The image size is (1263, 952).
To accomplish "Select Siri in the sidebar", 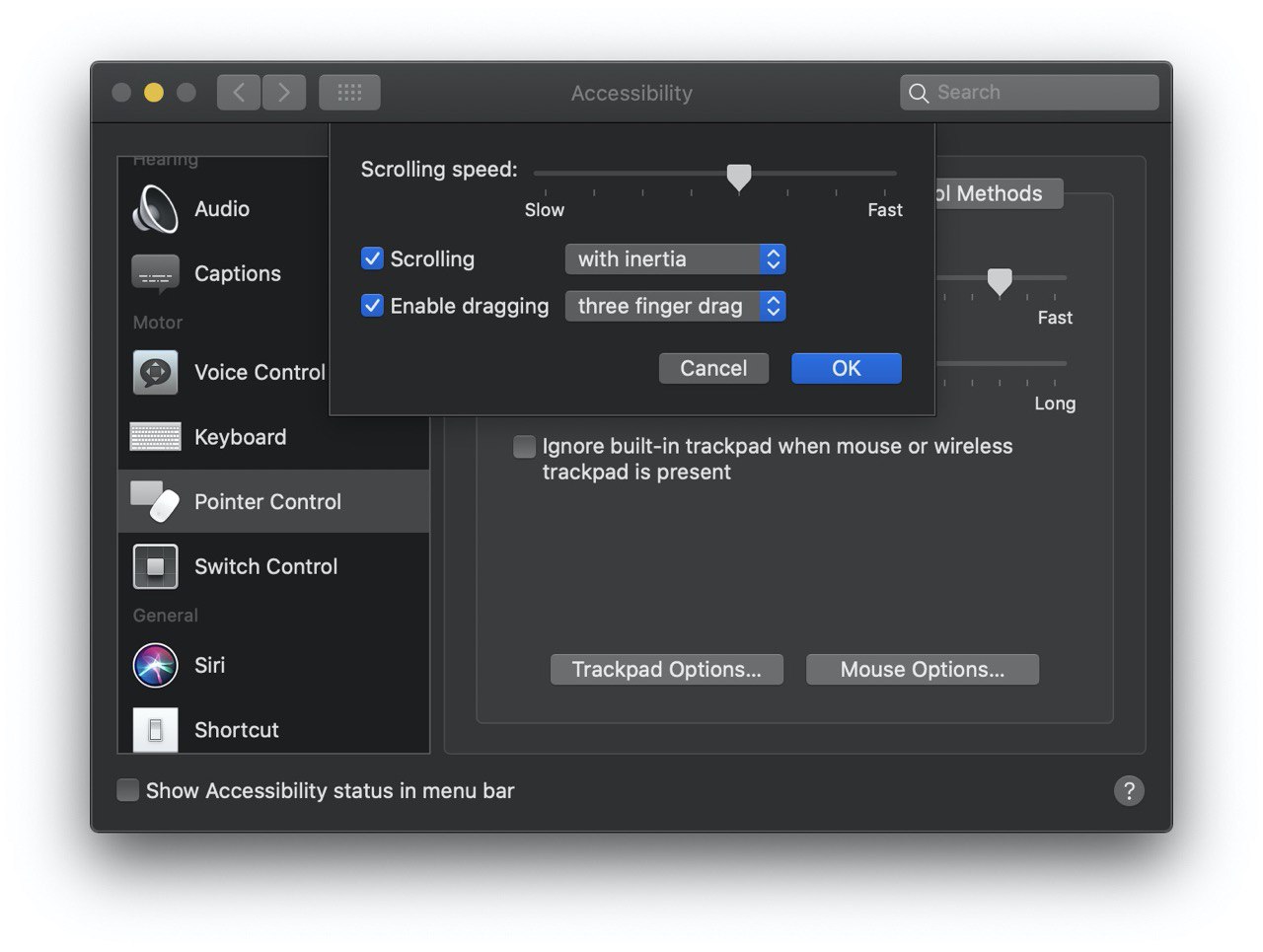I will click(x=273, y=665).
